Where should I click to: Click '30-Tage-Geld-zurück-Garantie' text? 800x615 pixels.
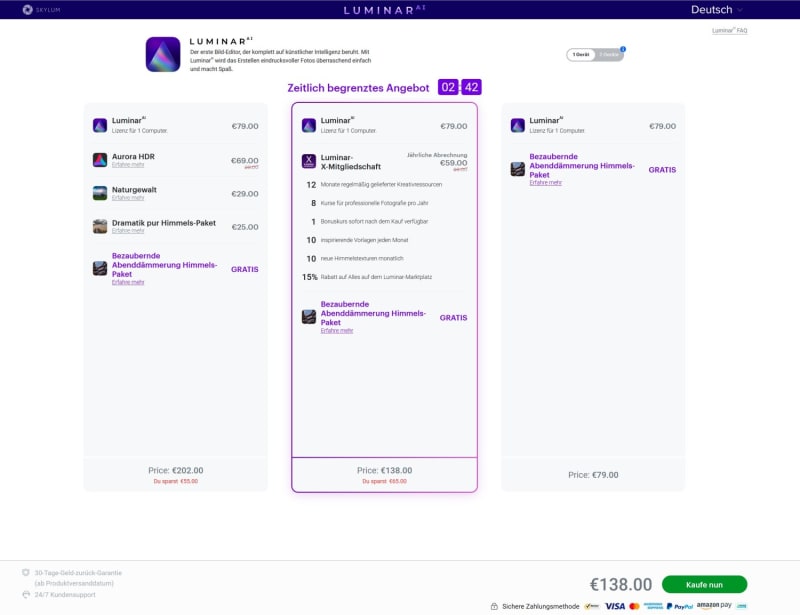(78, 573)
